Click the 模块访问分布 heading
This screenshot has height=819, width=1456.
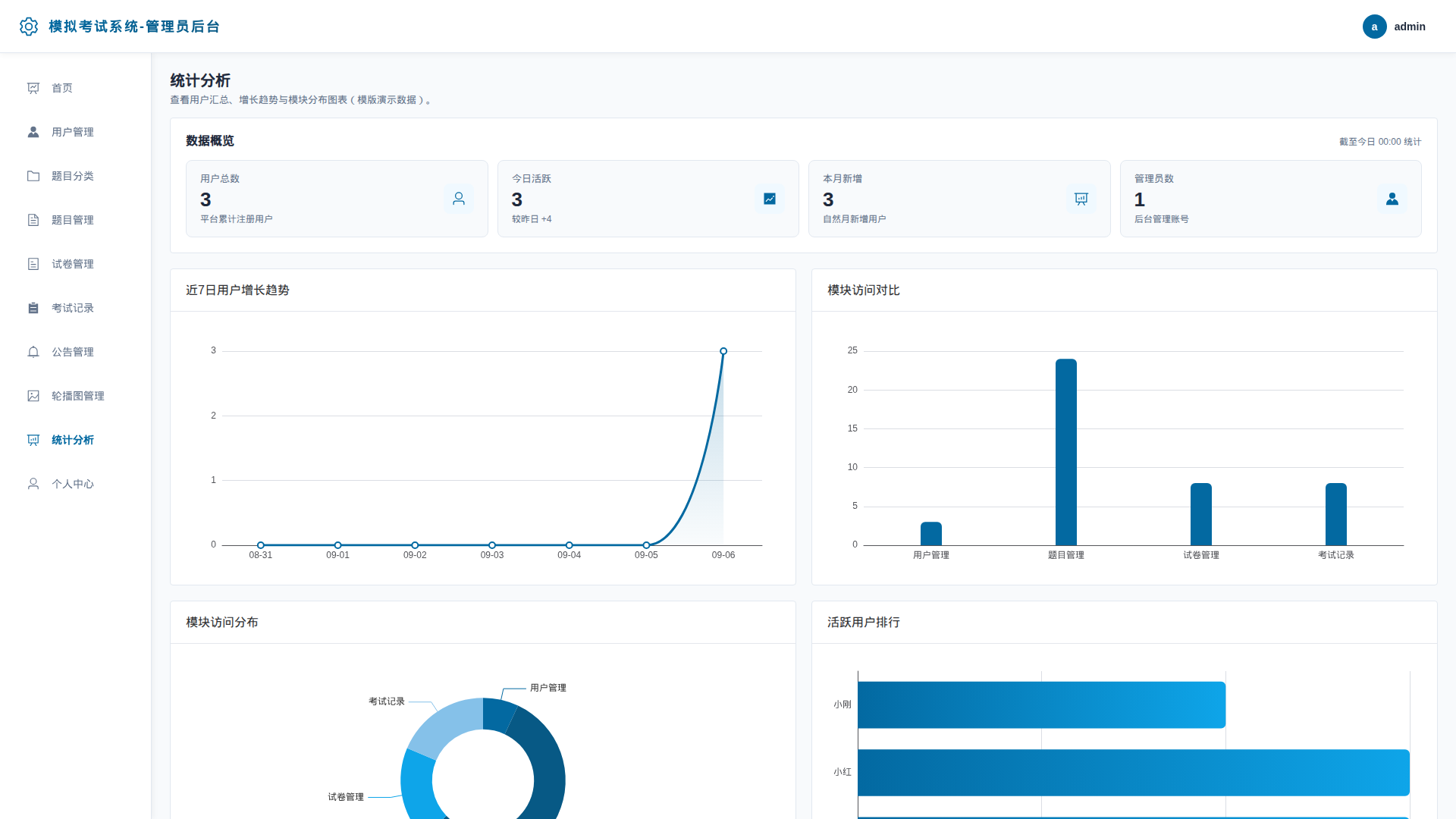click(222, 623)
